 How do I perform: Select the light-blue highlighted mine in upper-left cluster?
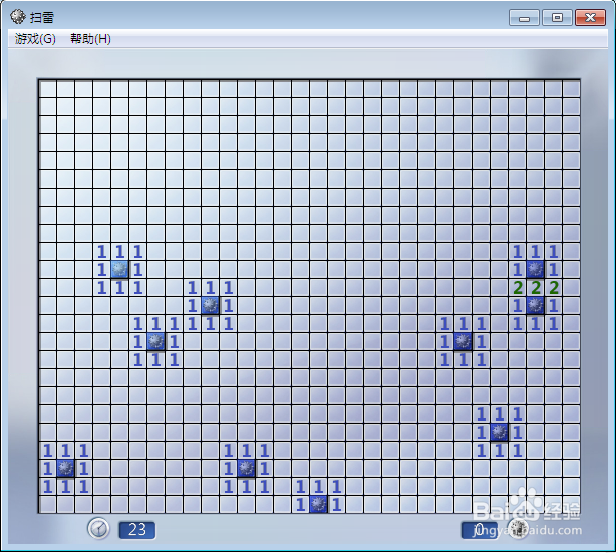tap(119, 269)
